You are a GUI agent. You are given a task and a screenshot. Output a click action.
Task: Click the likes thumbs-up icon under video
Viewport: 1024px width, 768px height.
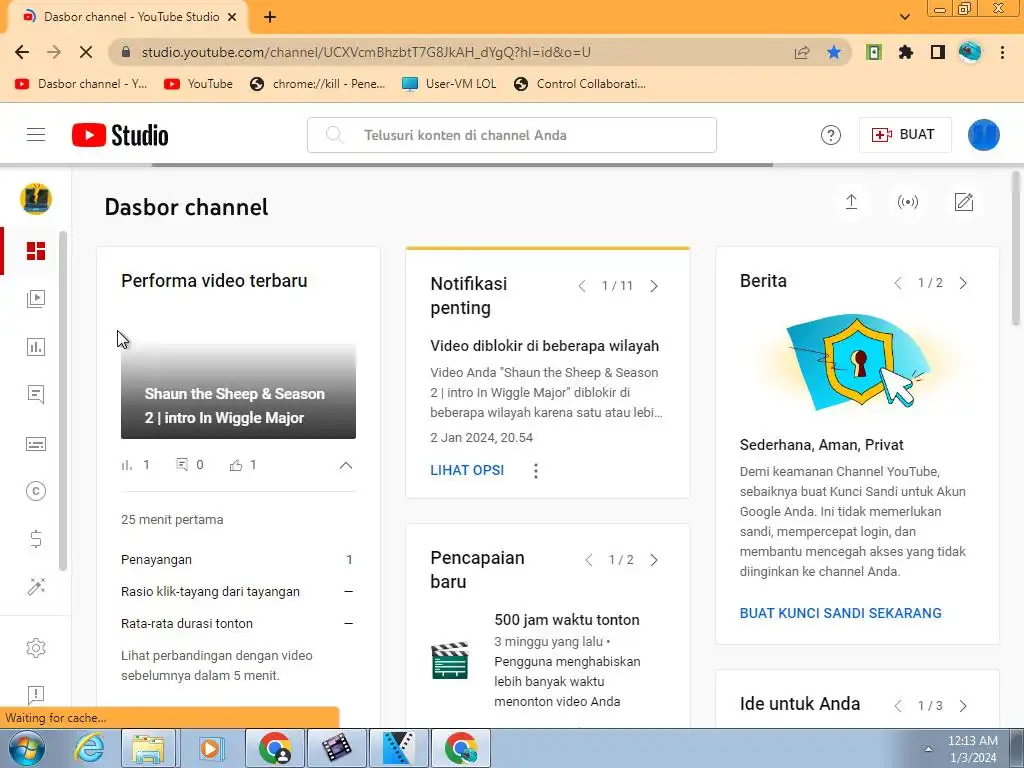236,465
